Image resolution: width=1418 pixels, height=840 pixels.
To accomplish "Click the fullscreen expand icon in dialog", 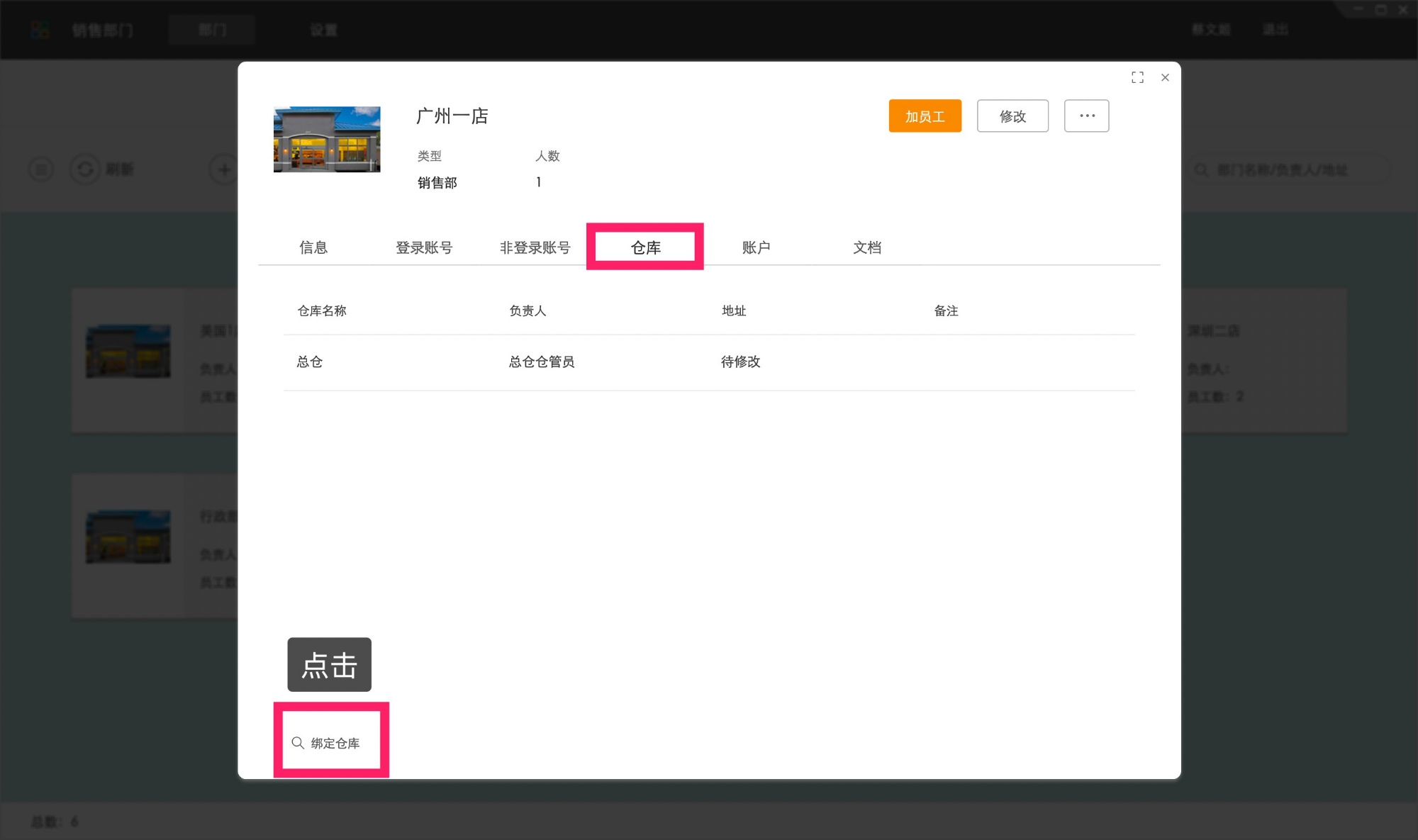I will (1137, 77).
